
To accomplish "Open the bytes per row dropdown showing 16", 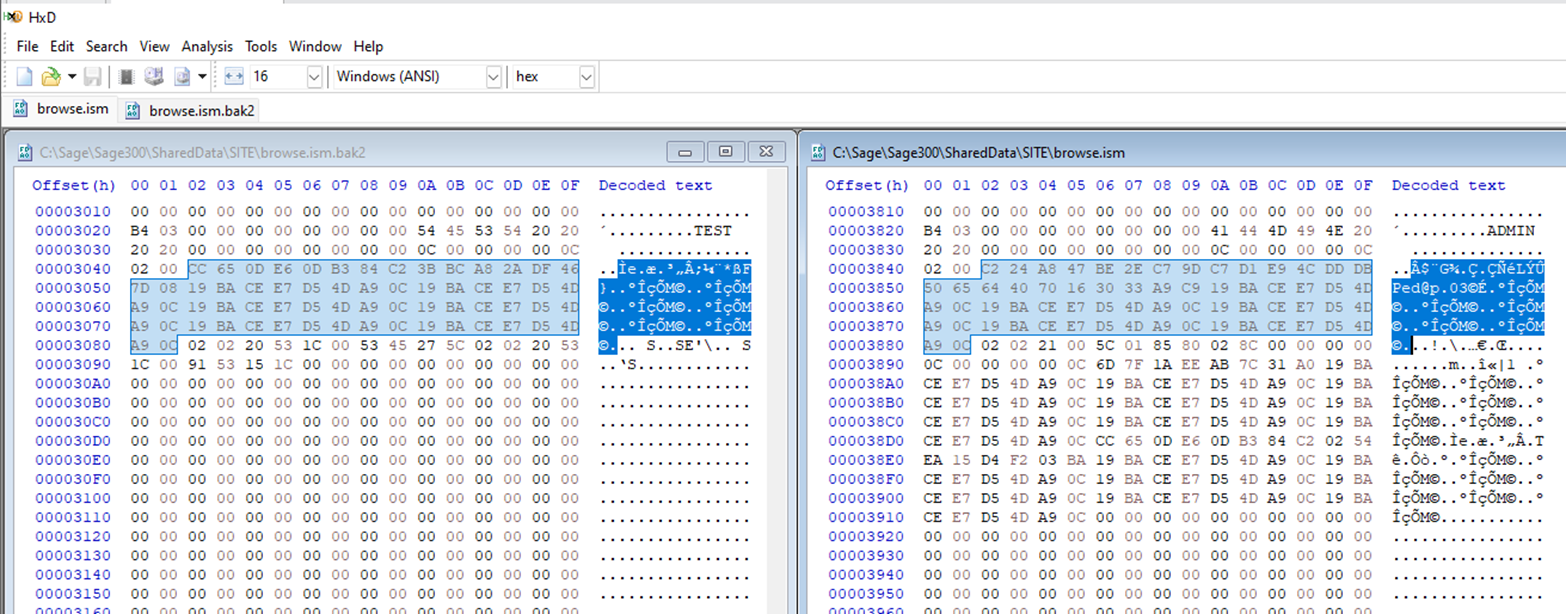I will [x=314, y=77].
